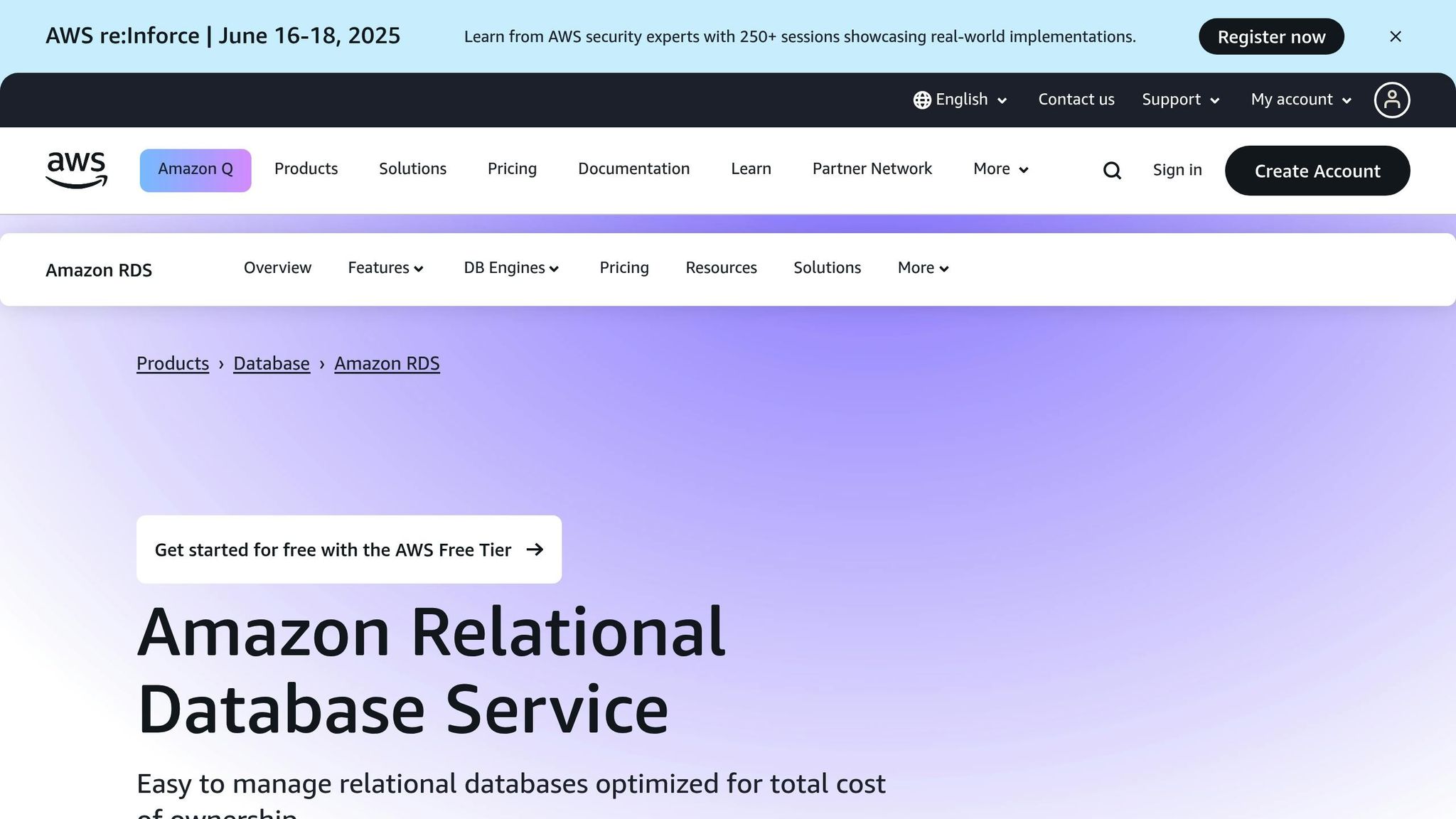Open the Resources tab

(x=721, y=268)
